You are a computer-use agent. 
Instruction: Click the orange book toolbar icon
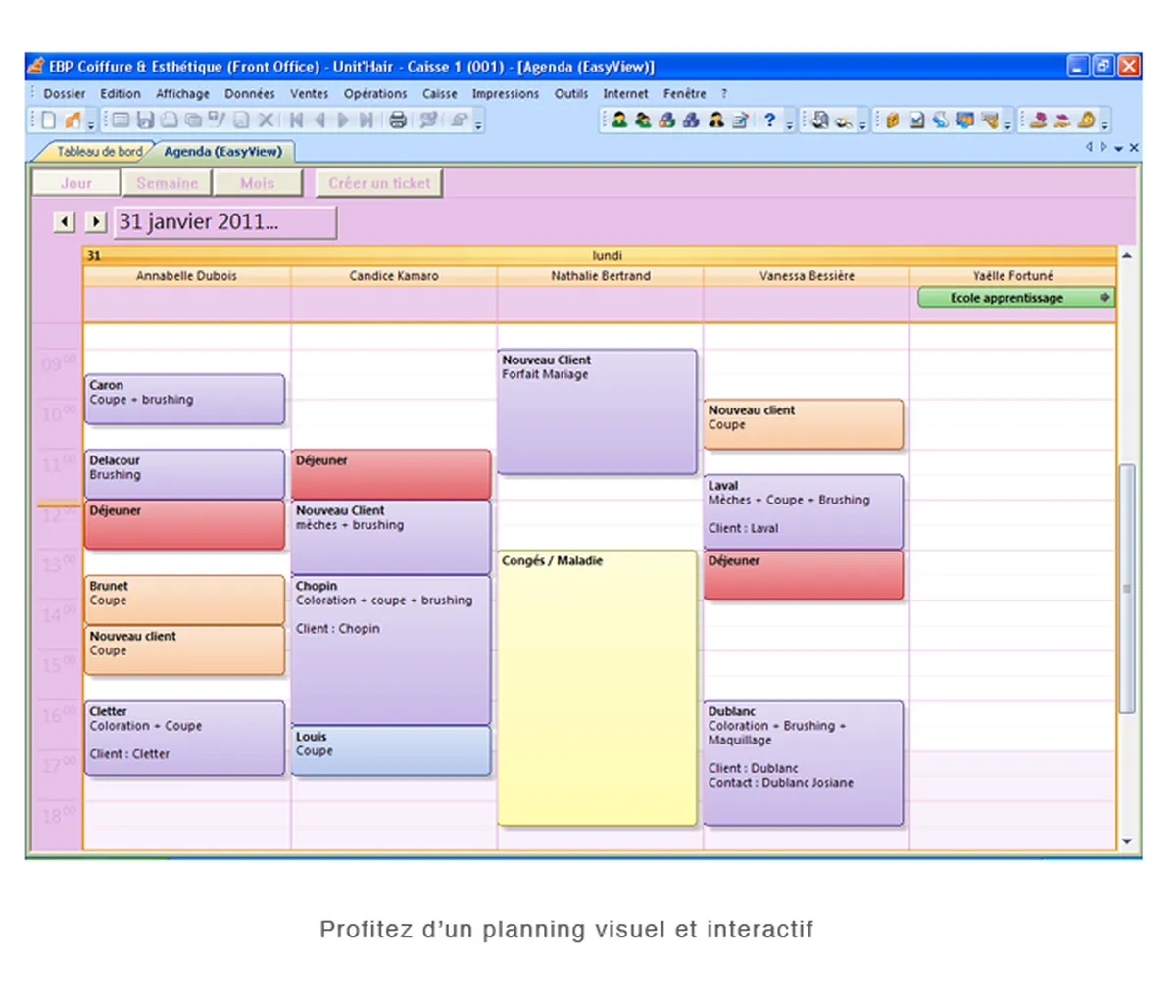893,120
